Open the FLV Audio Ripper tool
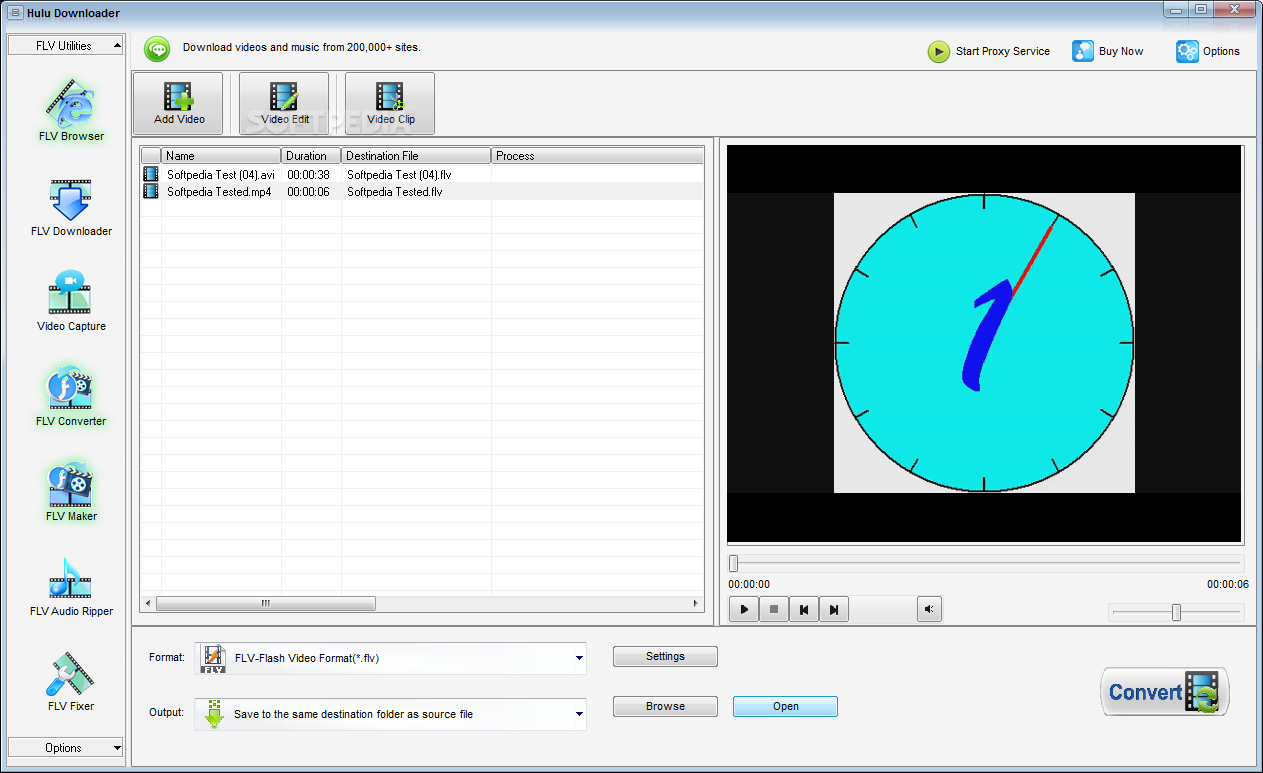Viewport: 1263px width, 773px height. [x=70, y=587]
